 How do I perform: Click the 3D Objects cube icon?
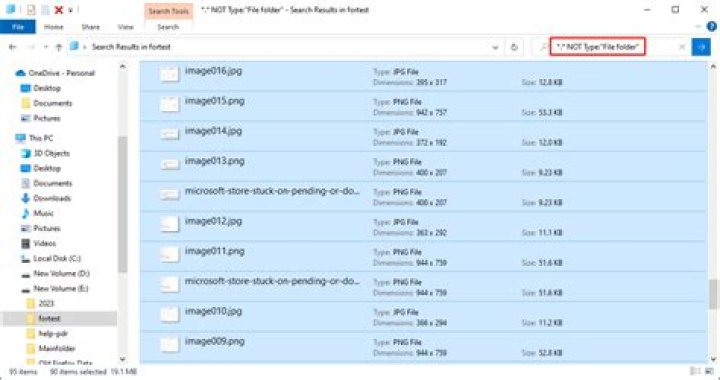(26, 153)
